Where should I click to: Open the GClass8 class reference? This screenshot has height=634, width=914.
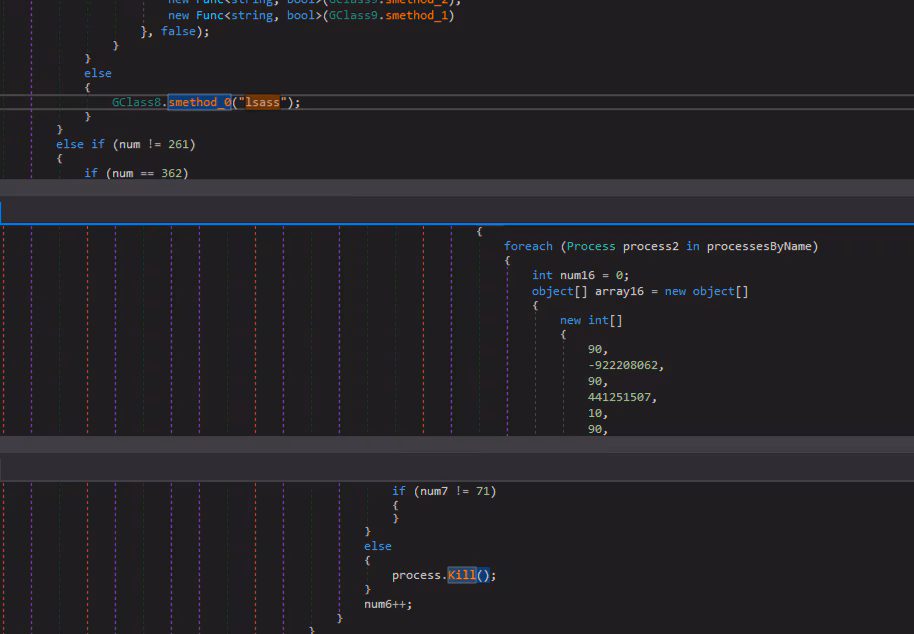[x=138, y=102]
